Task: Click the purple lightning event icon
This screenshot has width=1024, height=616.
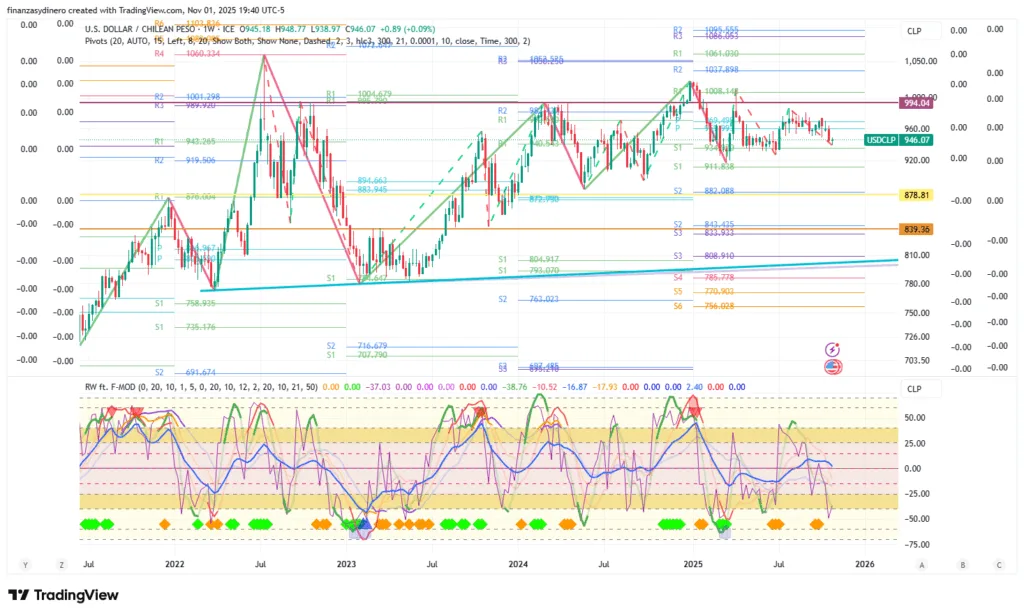Action: [832, 349]
